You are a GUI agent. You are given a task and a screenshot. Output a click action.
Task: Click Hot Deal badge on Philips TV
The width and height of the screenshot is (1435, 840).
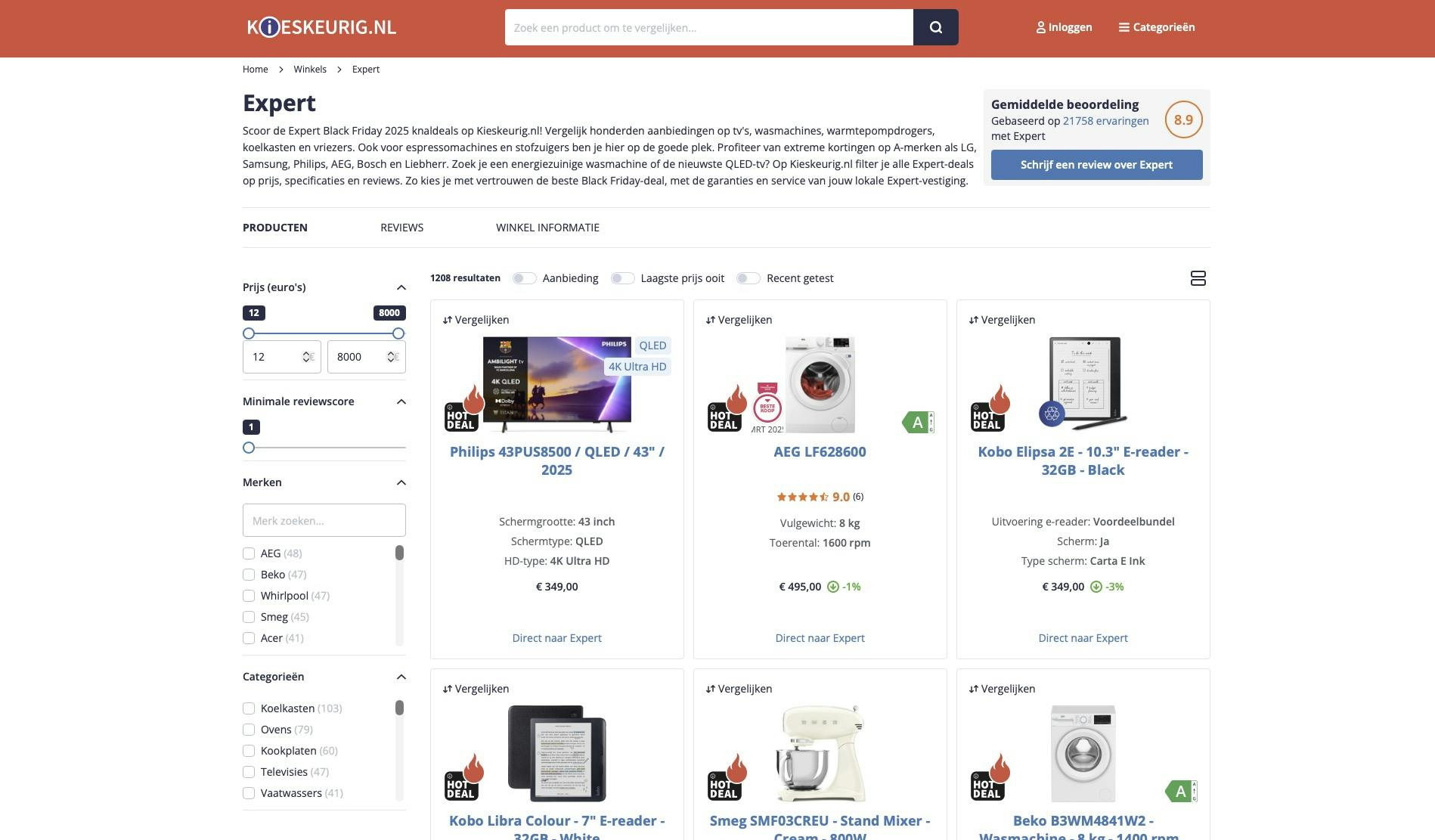tap(464, 408)
